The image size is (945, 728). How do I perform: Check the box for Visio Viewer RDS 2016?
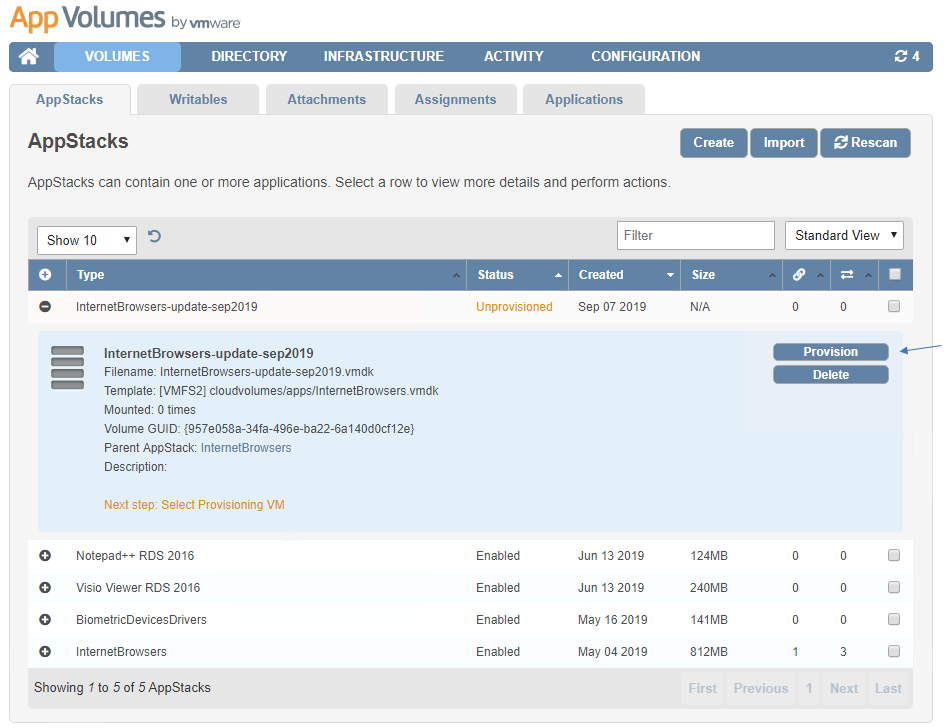(x=894, y=588)
